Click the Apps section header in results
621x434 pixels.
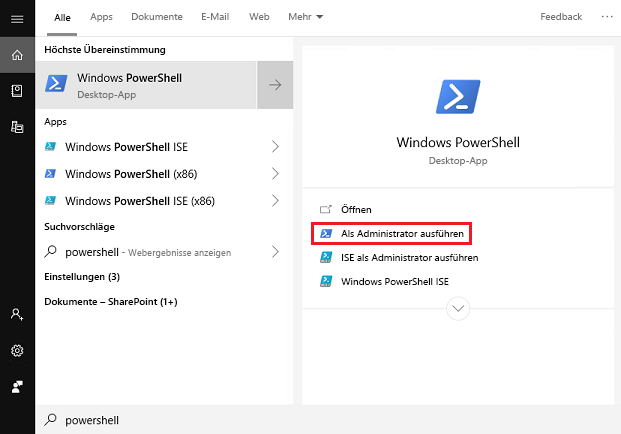pyautogui.click(x=55, y=122)
